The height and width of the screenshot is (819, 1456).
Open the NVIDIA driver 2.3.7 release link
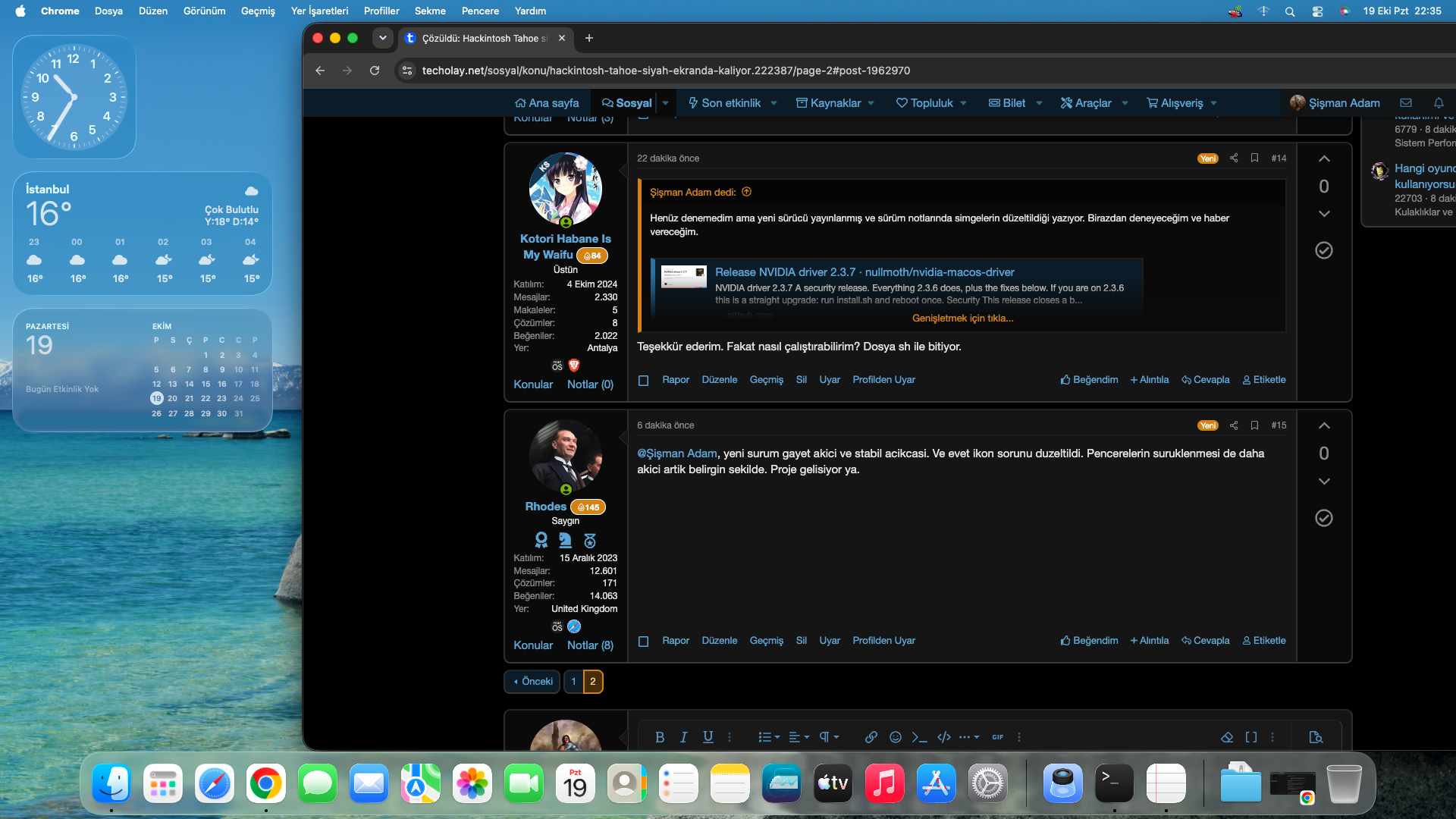864,272
